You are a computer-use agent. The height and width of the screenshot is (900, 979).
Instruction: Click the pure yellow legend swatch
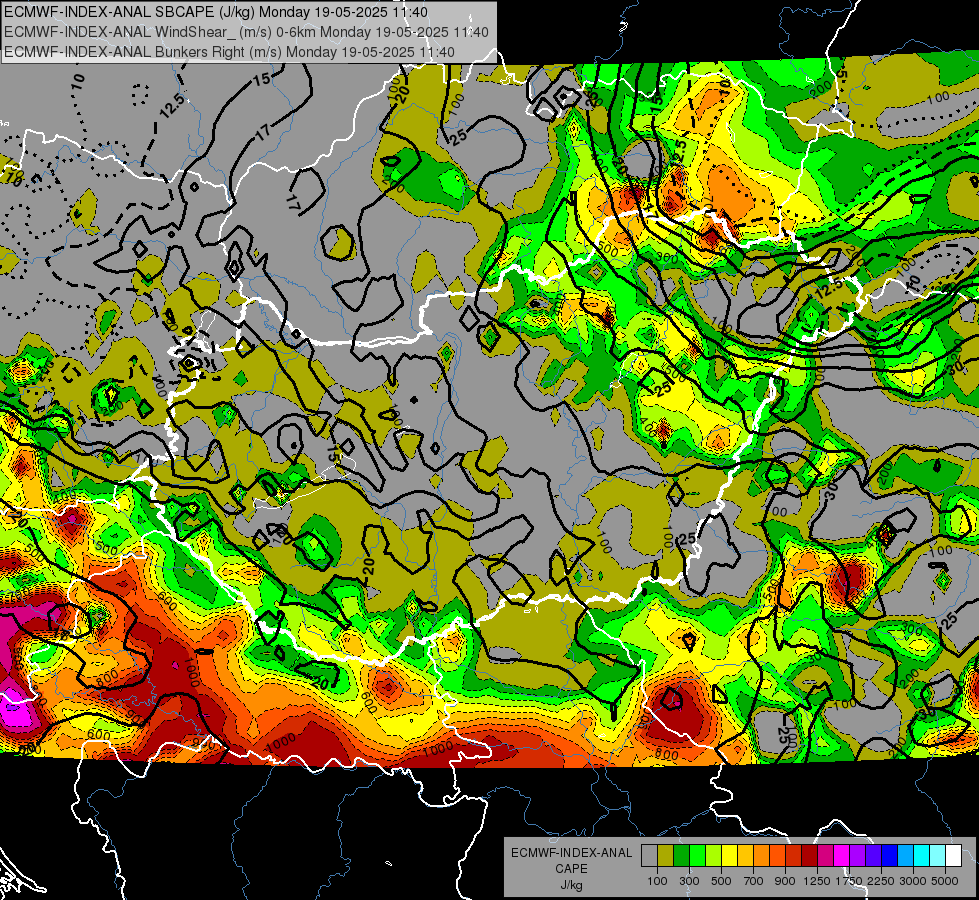pyautogui.click(x=729, y=855)
